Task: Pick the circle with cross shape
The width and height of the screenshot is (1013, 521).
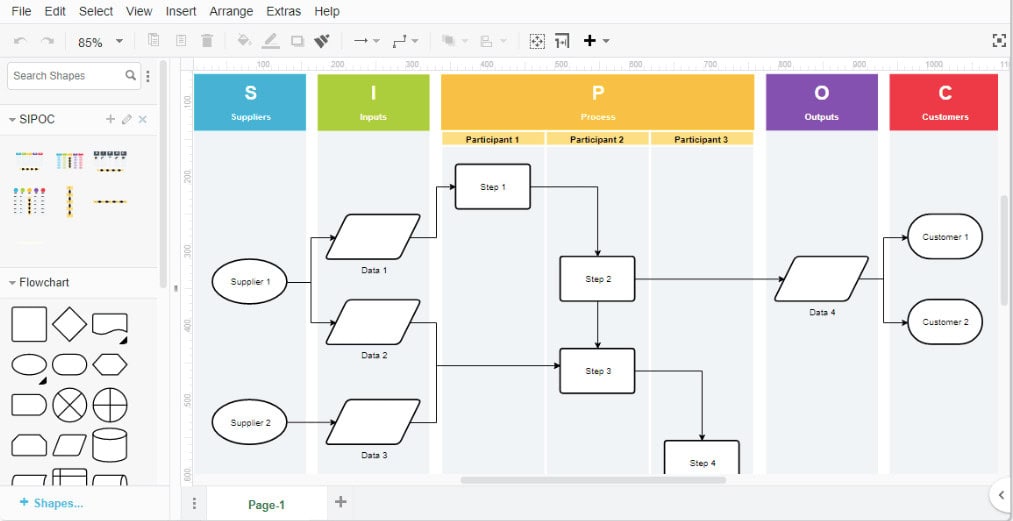Action: 109,405
